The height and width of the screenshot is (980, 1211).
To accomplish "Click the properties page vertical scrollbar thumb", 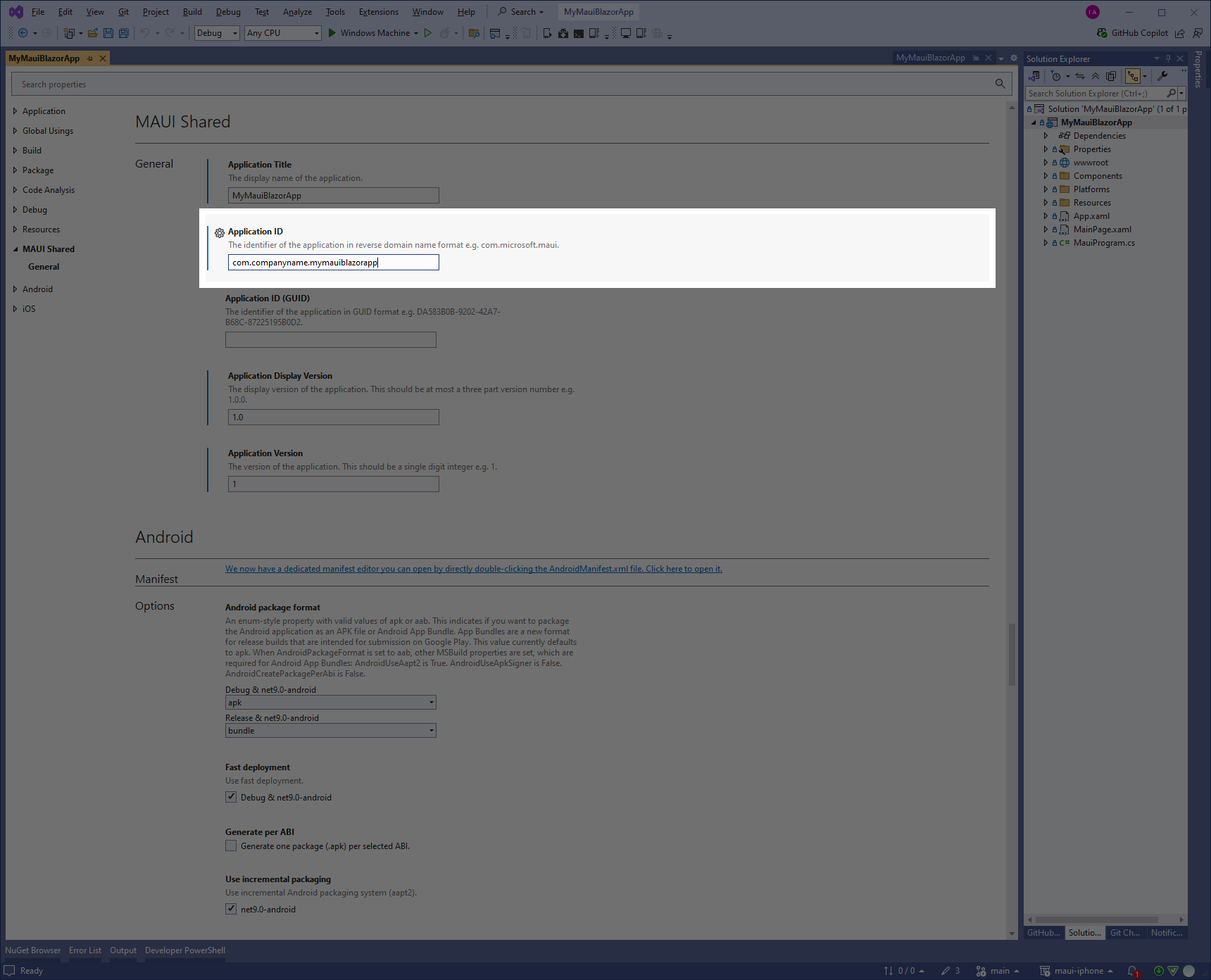I will tap(1012, 655).
